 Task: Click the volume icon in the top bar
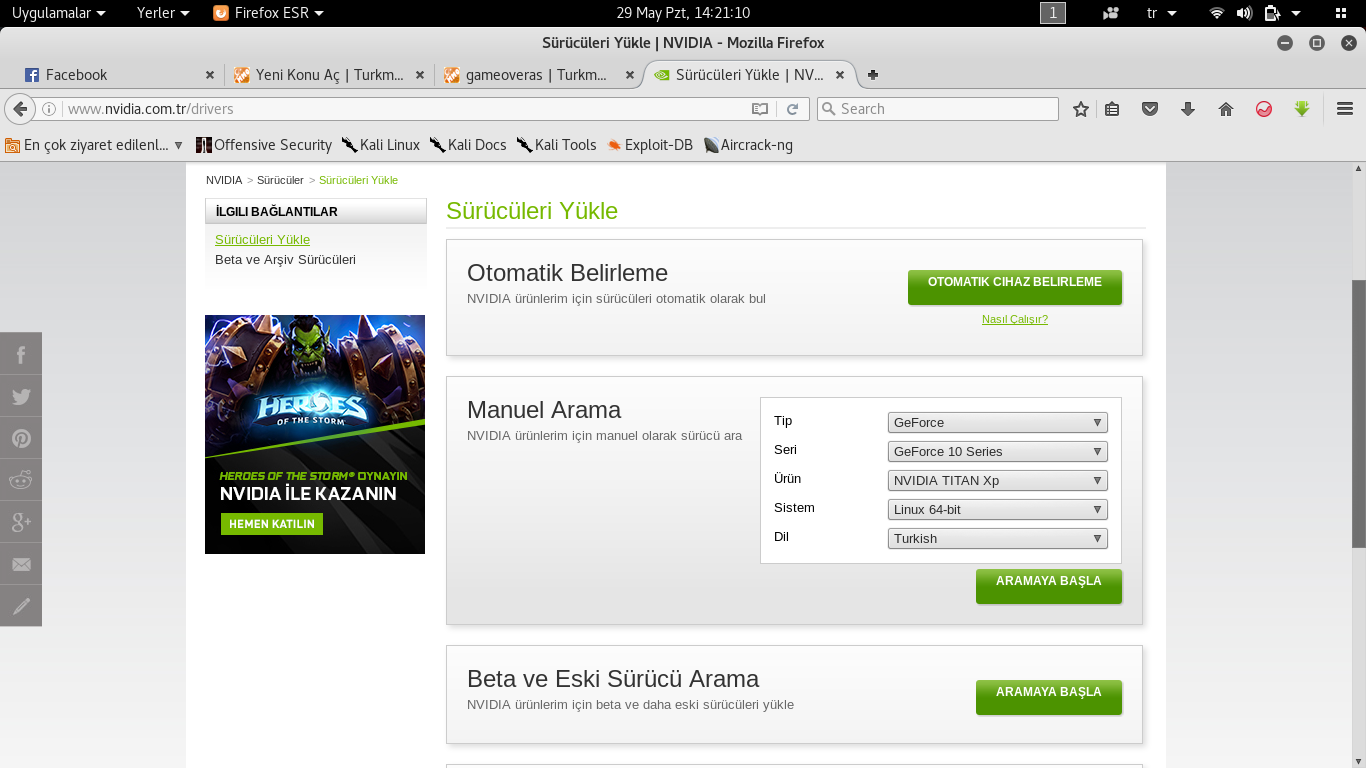pyautogui.click(x=1244, y=13)
